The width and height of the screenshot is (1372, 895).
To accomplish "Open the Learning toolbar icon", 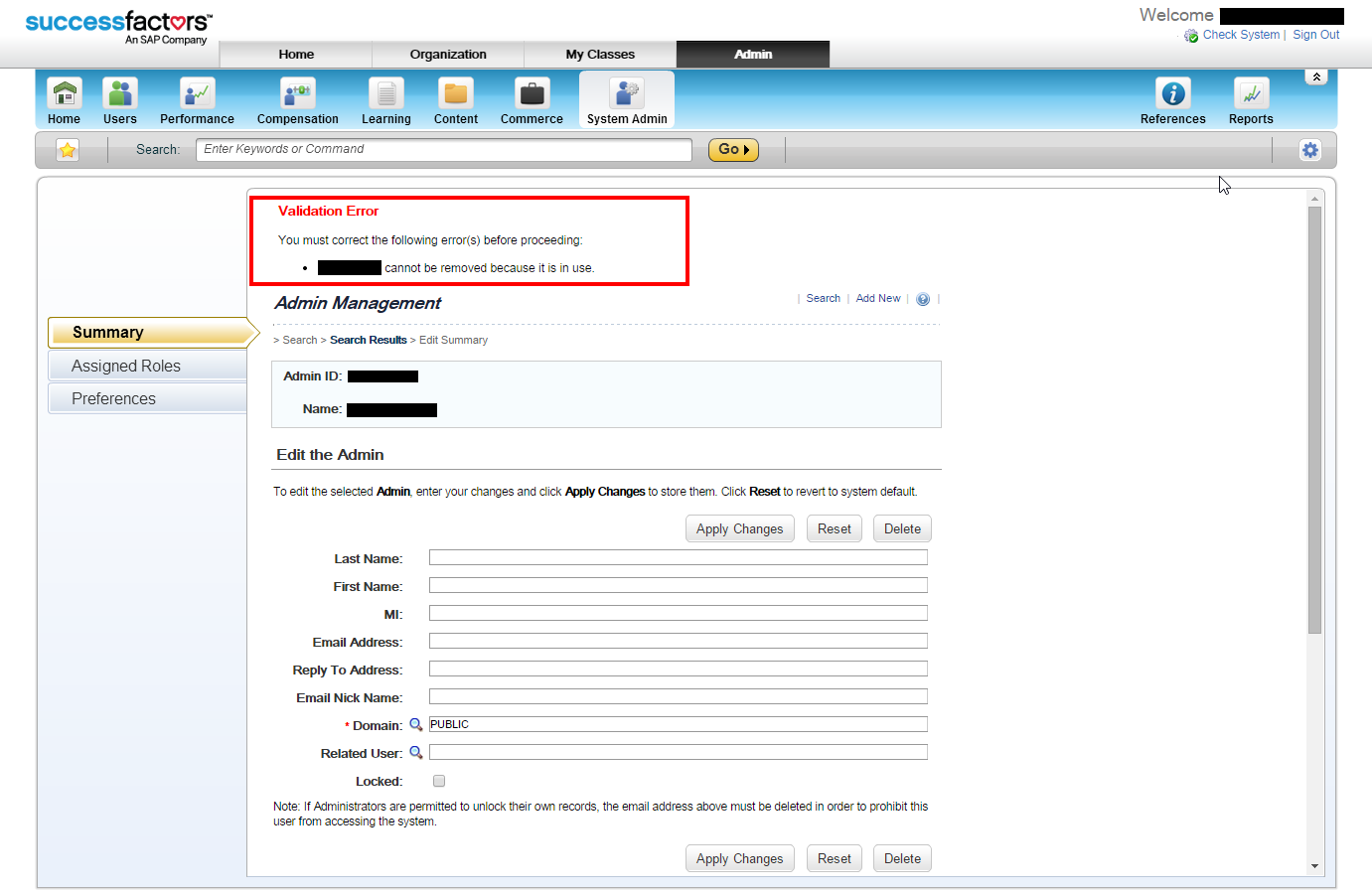I will point(386,93).
